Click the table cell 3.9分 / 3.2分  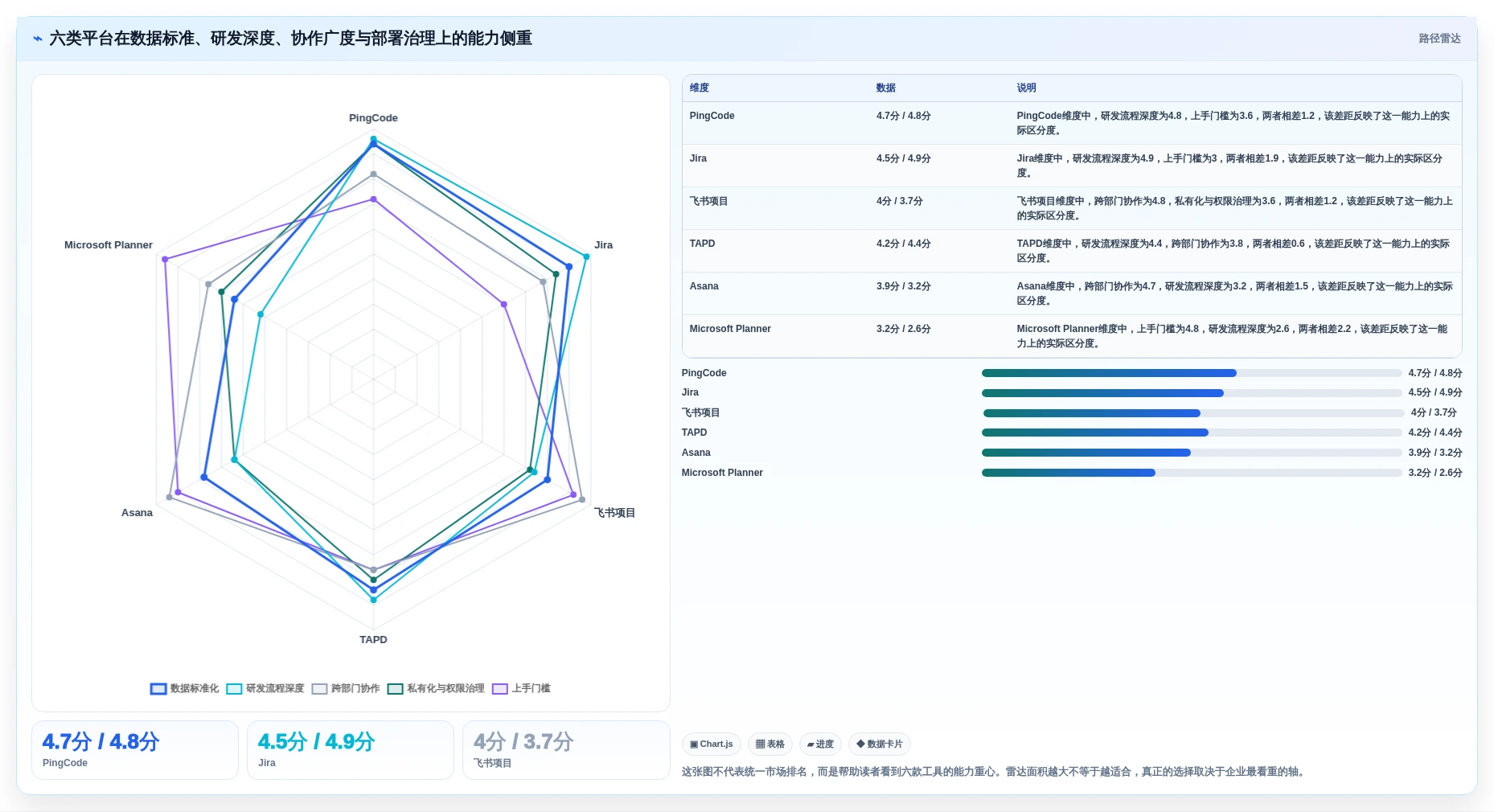pyautogui.click(x=904, y=286)
